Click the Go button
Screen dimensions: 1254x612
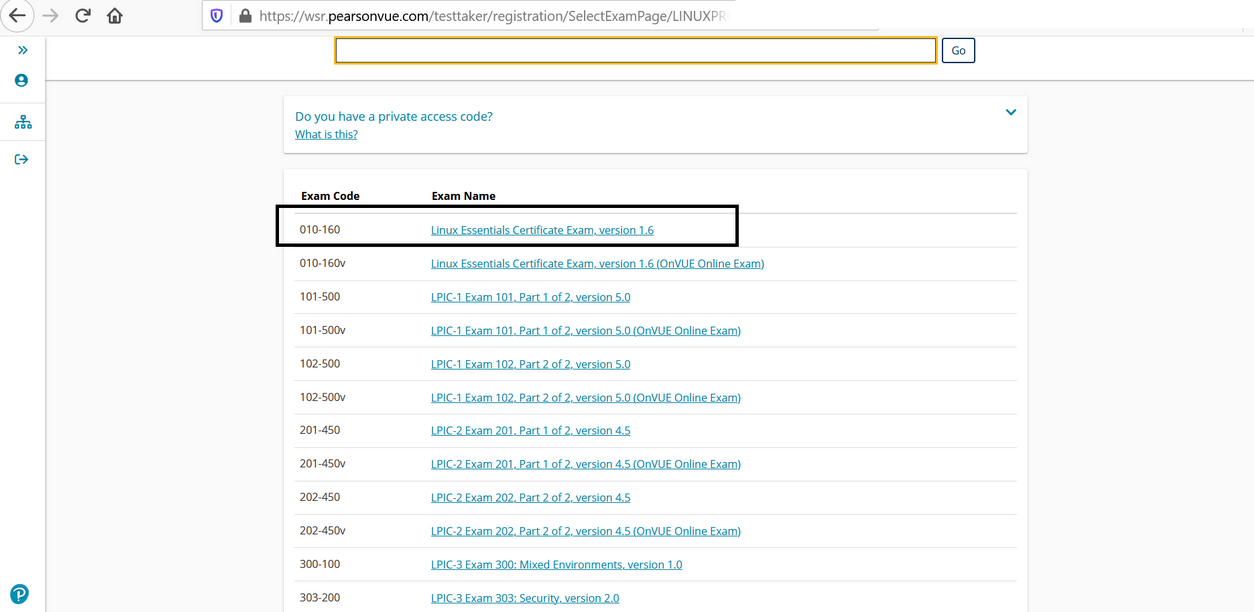[958, 50]
